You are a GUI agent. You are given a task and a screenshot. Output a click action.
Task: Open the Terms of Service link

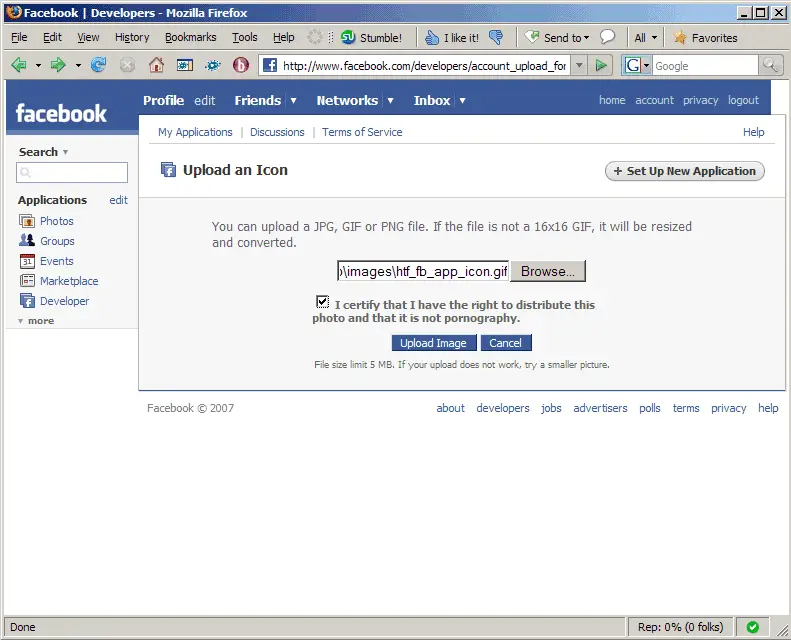pos(362,132)
